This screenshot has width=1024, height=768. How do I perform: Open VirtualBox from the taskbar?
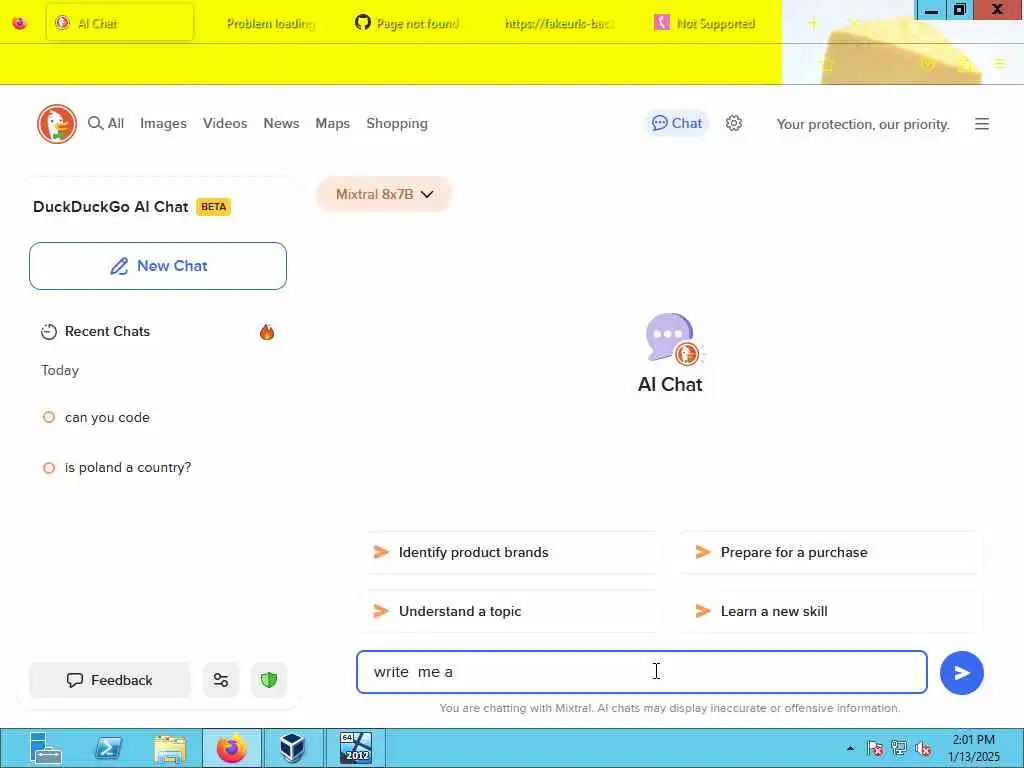coord(292,748)
